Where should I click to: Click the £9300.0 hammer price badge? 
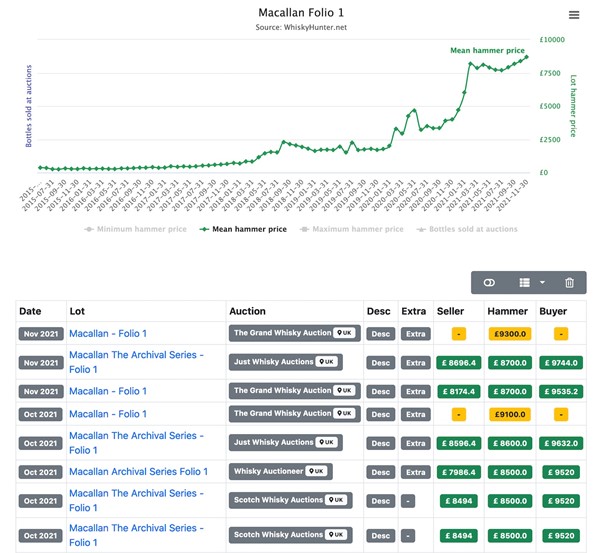(509, 333)
